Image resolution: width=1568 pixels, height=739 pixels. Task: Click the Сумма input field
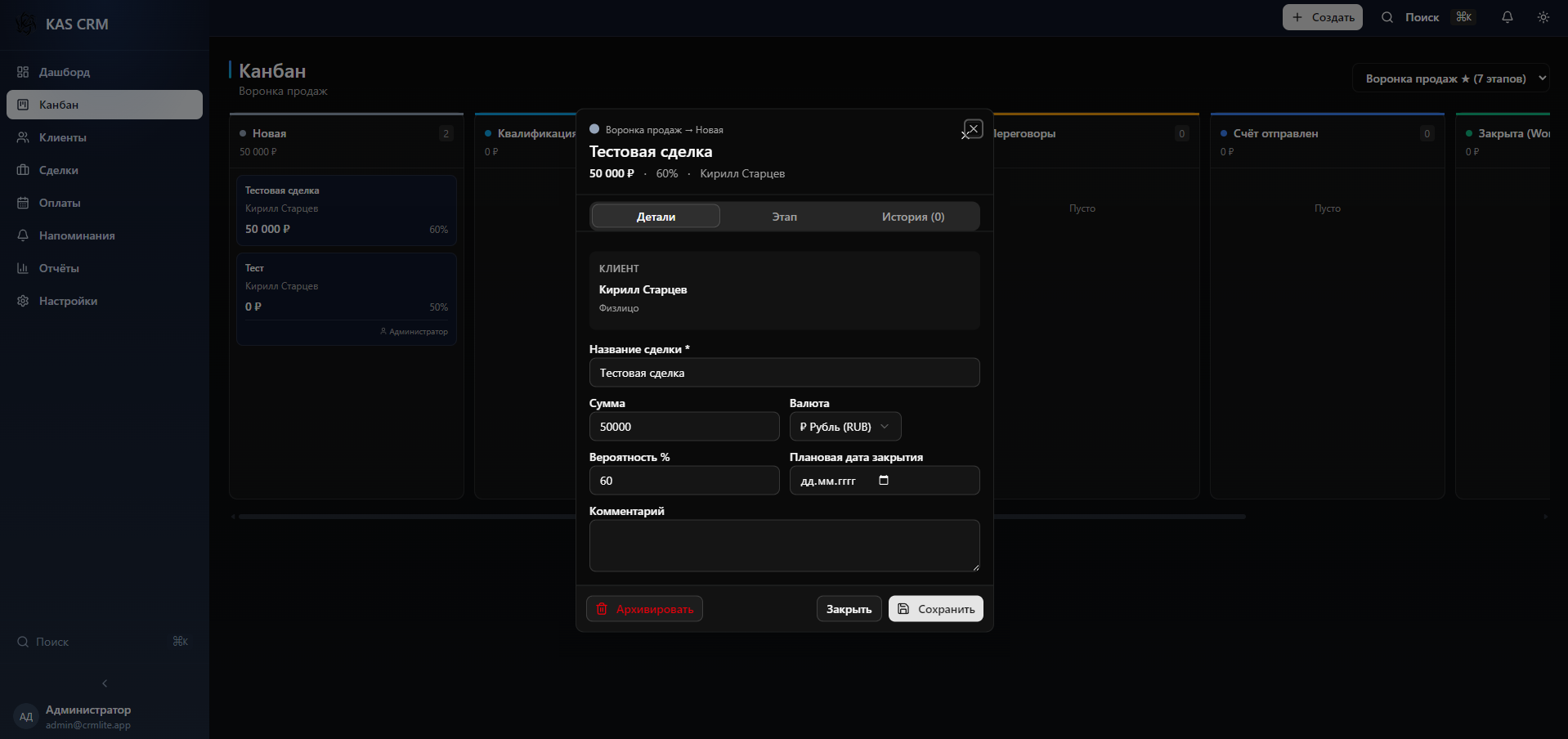(x=684, y=427)
